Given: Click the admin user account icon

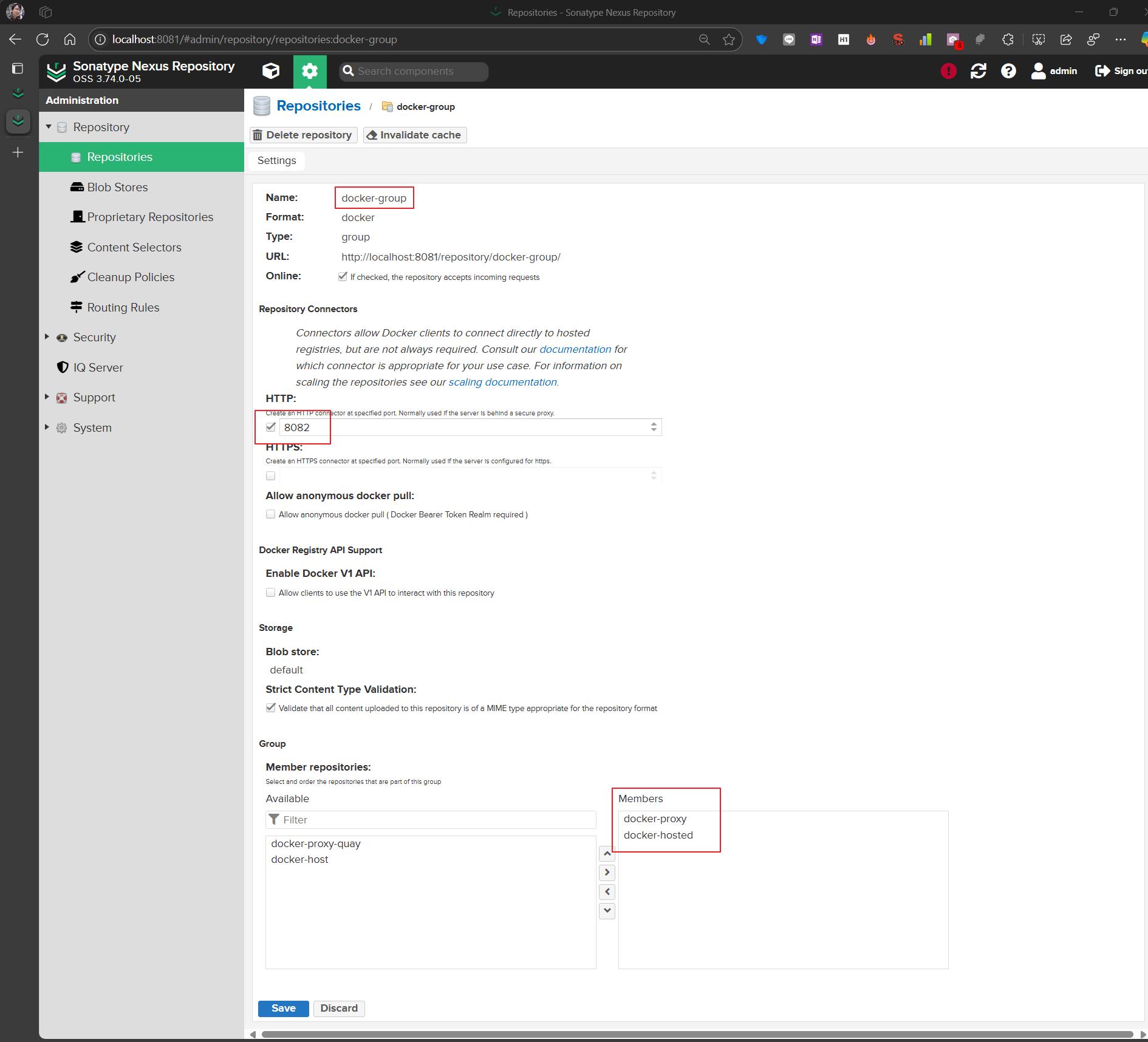Looking at the screenshot, I should click(1038, 71).
